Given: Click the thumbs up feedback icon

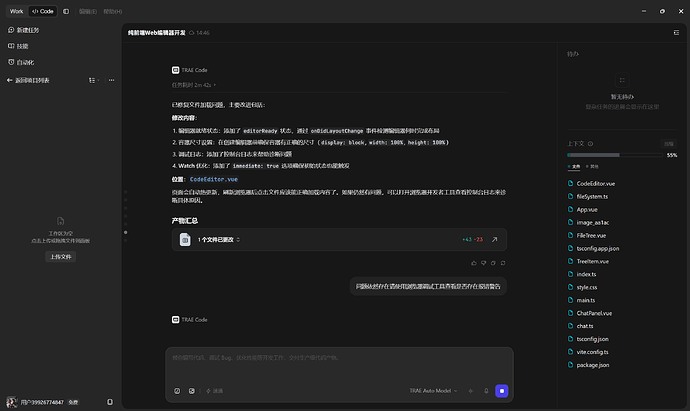Looking at the screenshot, I should (474, 263).
